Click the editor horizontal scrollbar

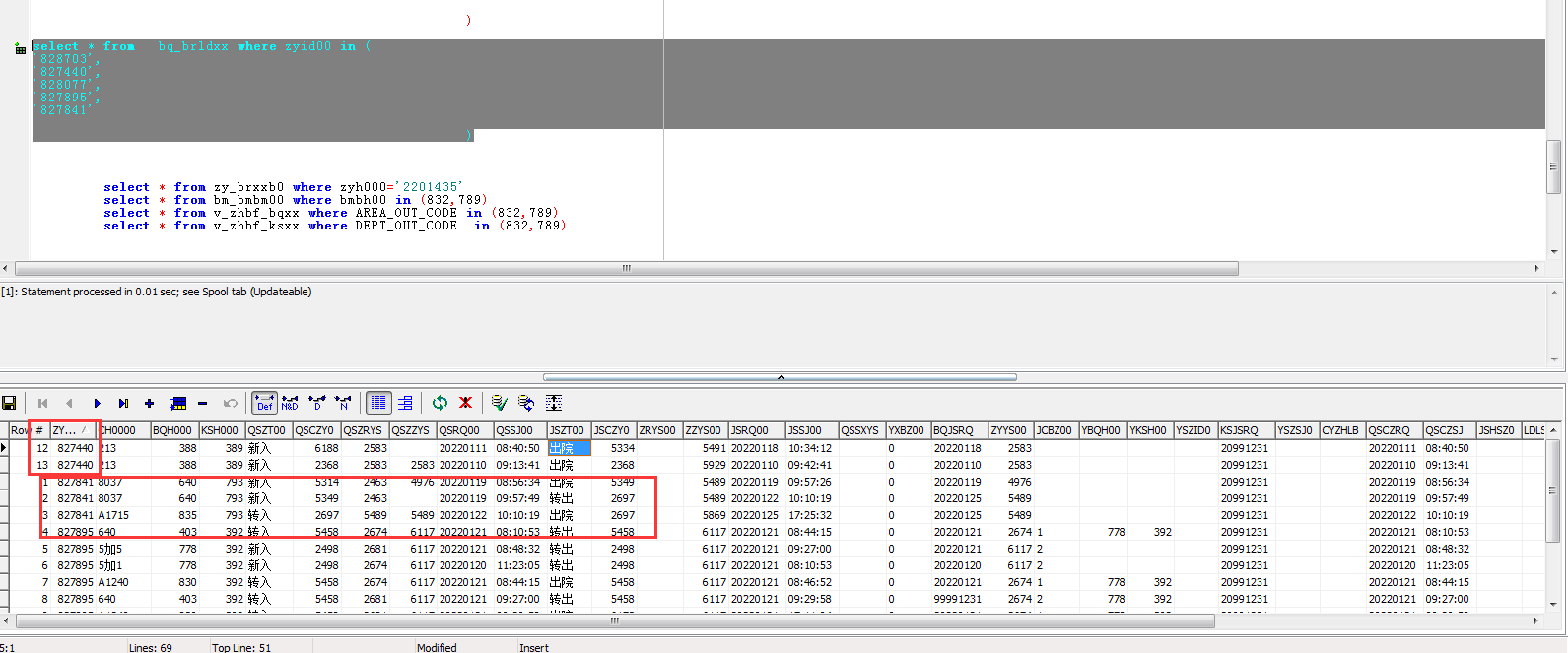(626, 268)
